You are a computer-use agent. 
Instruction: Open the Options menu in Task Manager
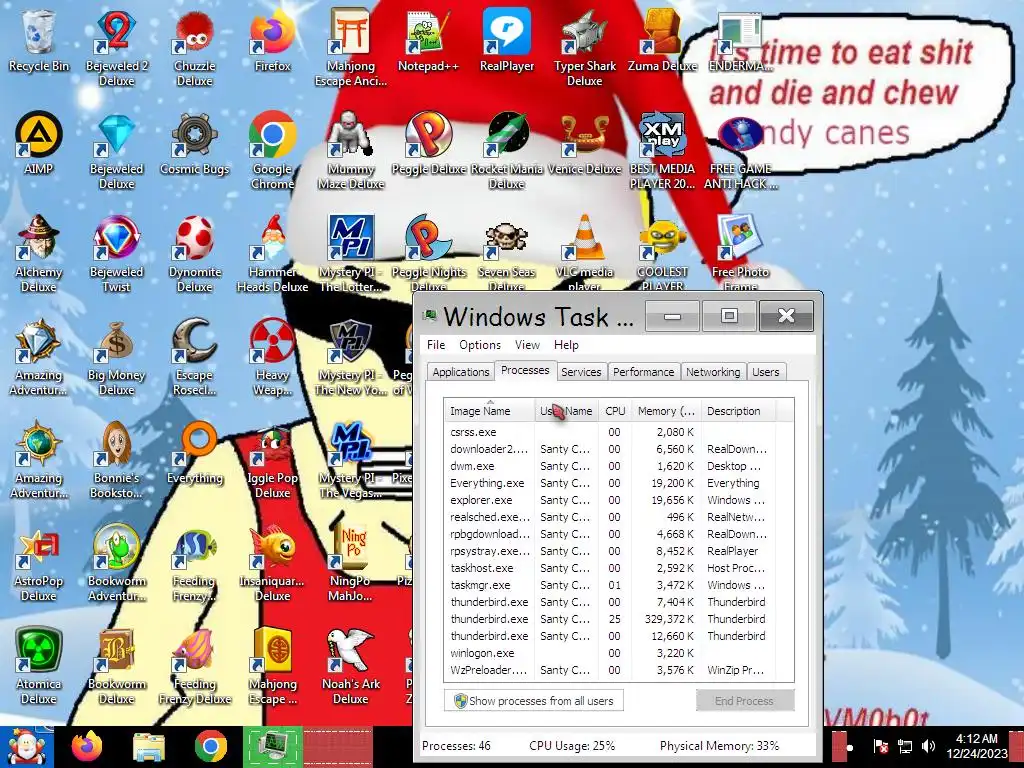[479, 345]
